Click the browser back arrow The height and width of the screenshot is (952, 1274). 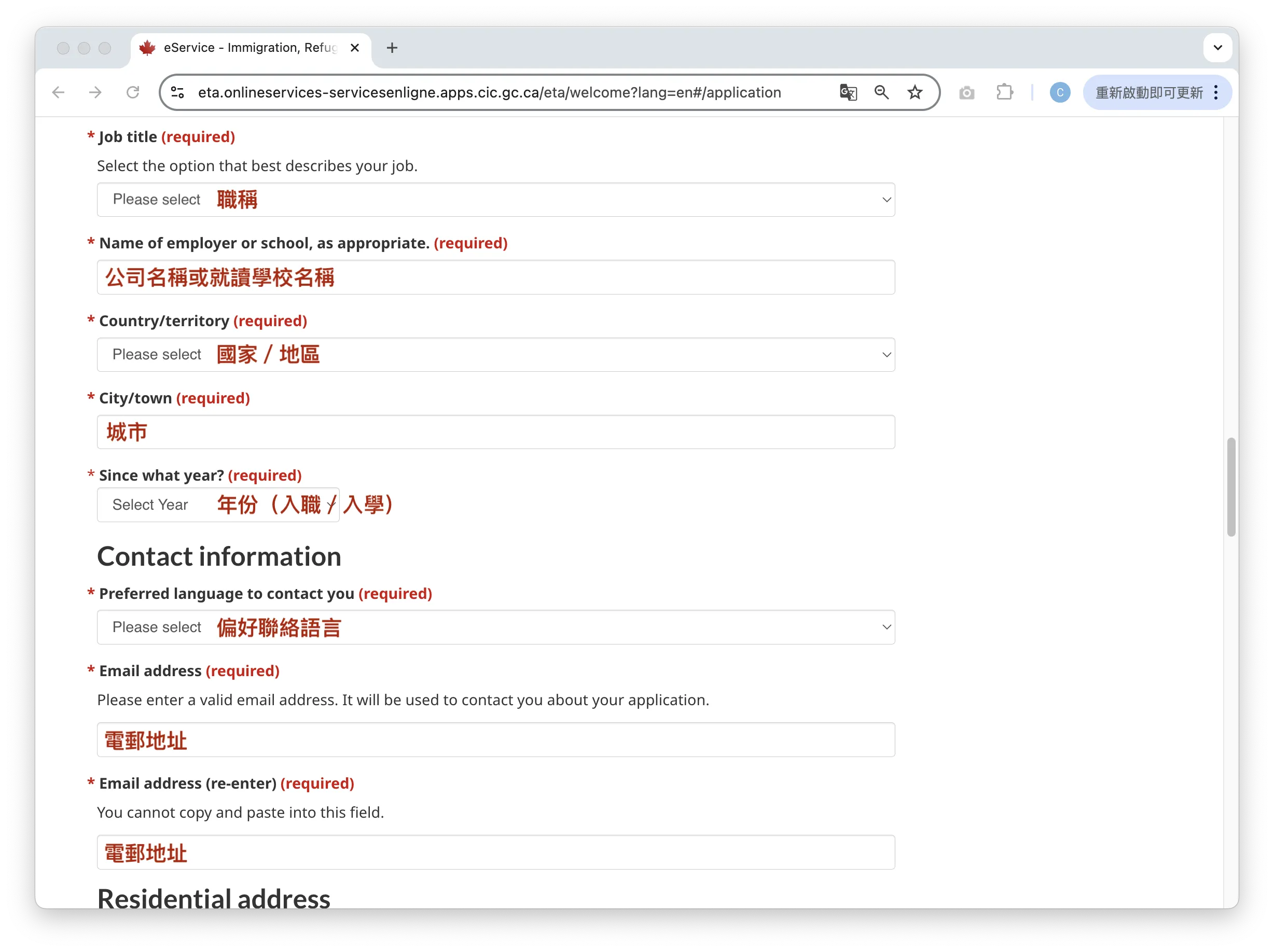58,93
